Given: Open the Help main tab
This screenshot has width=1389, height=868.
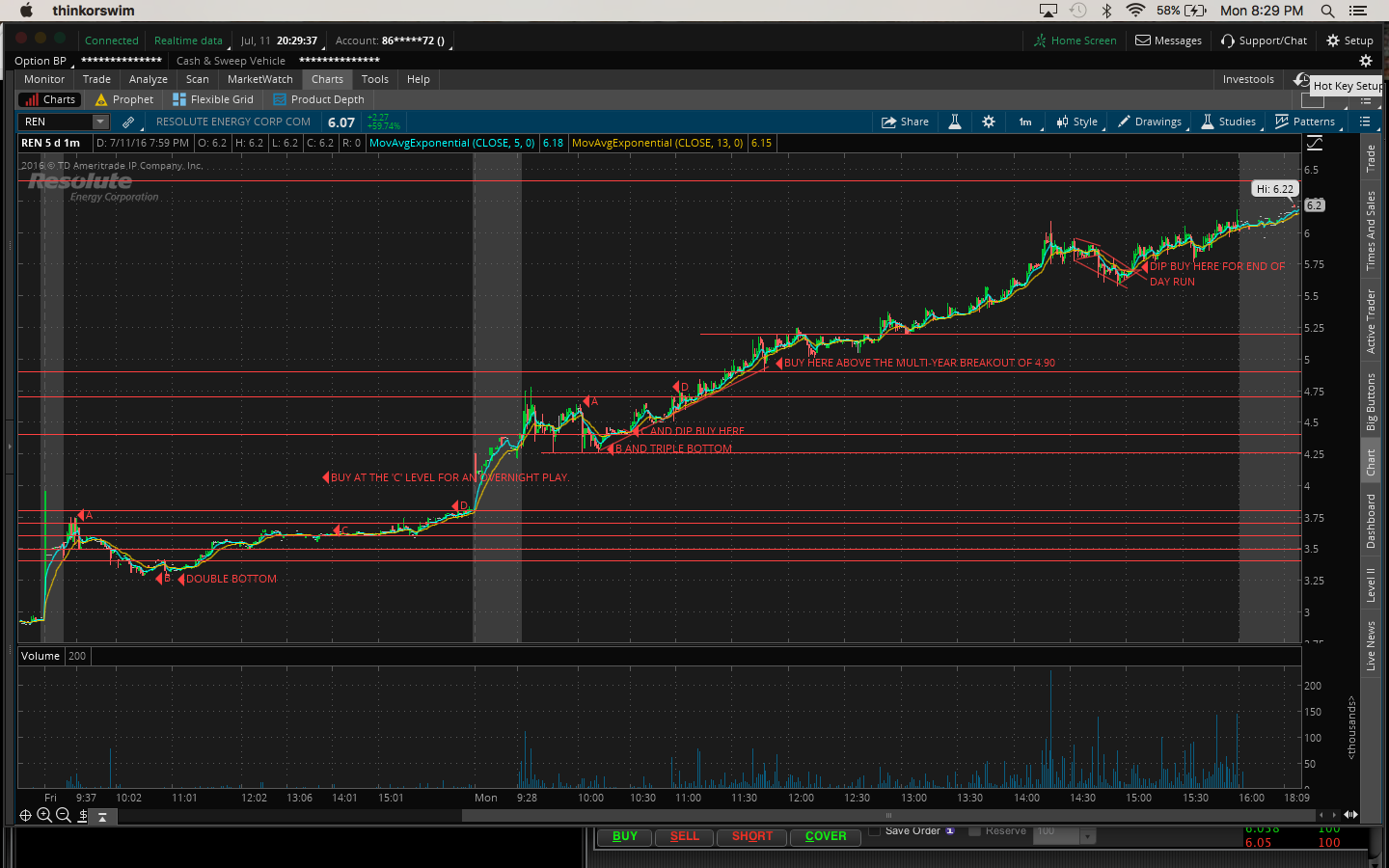Looking at the screenshot, I should [419, 79].
